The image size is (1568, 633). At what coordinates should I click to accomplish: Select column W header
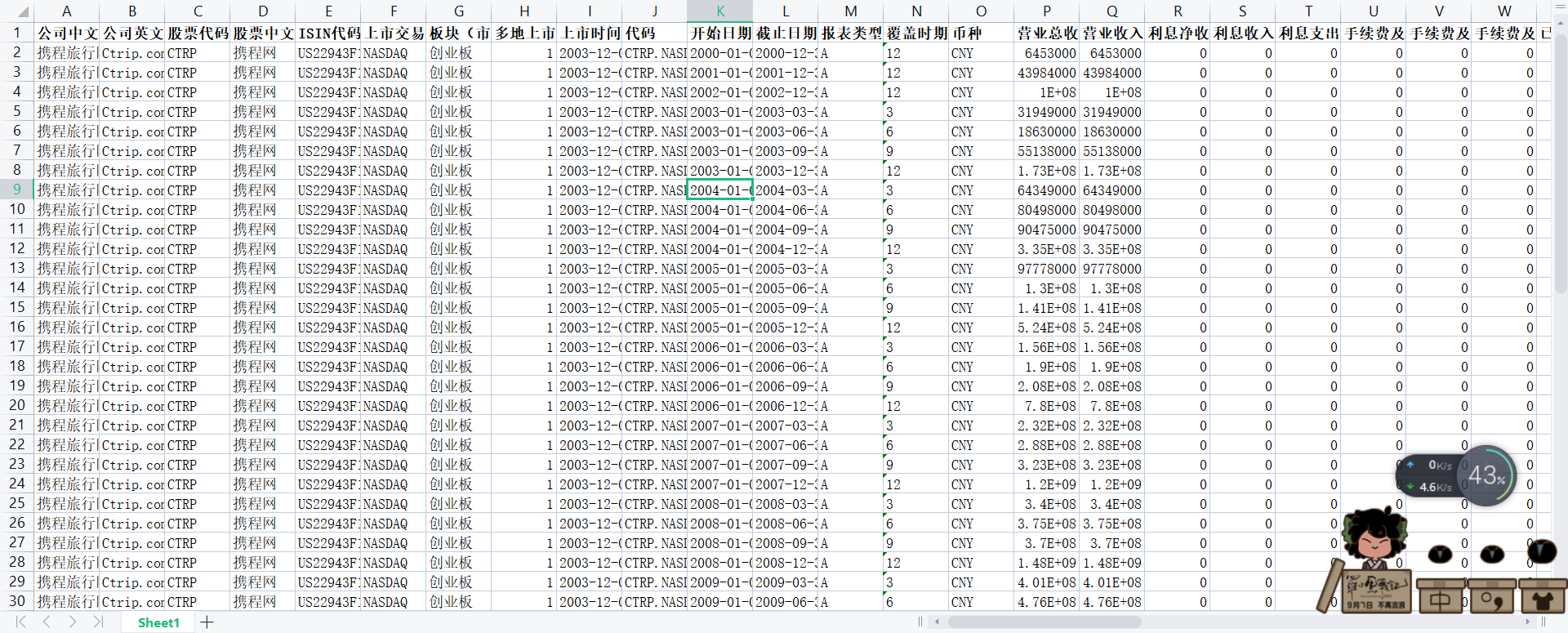tap(1504, 11)
